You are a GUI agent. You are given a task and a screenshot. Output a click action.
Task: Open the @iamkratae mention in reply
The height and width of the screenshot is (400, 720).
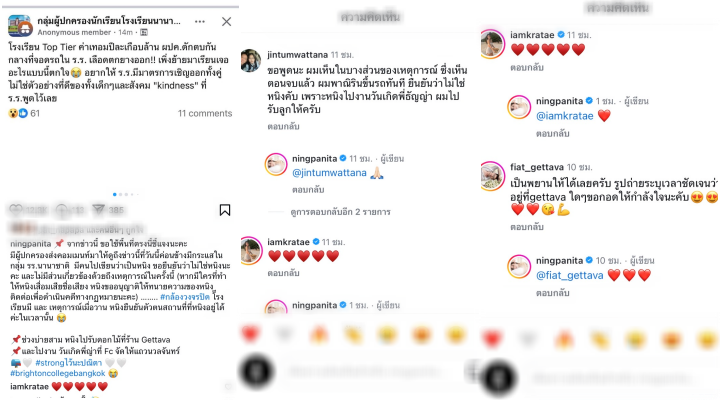click(x=565, y=116)
